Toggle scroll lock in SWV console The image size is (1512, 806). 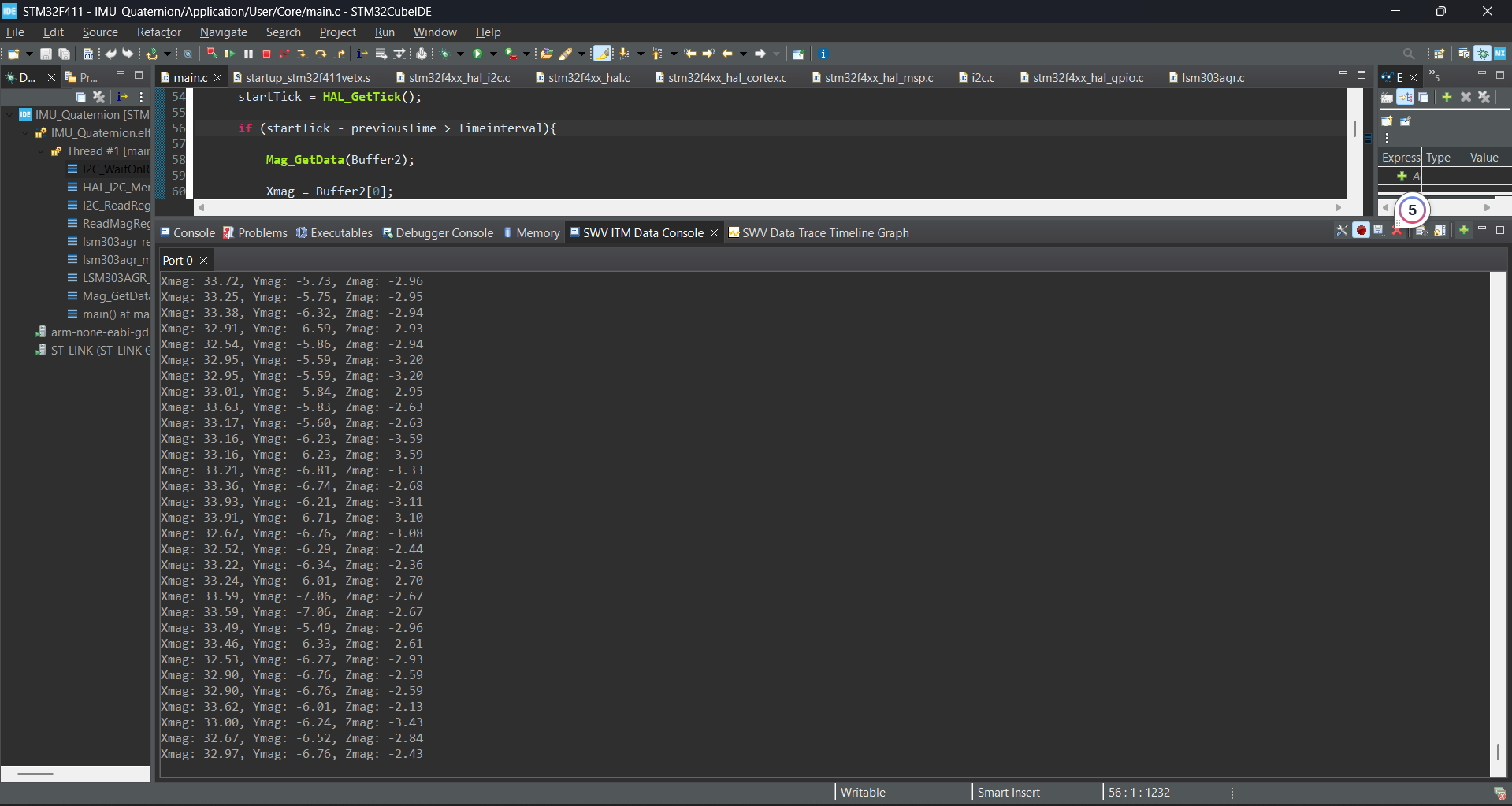(x=1440, y=230)
